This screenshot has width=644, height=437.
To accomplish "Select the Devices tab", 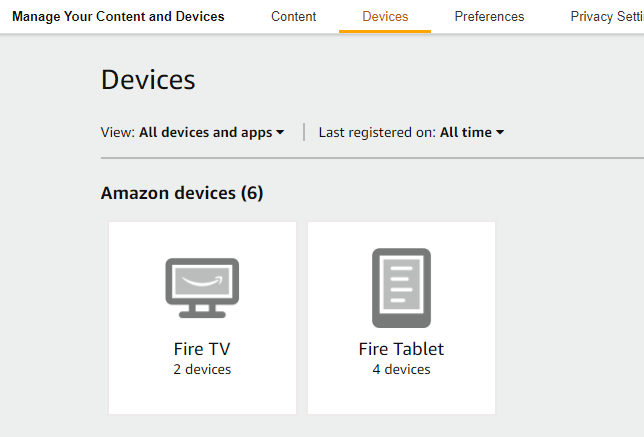I will (385, 16).
